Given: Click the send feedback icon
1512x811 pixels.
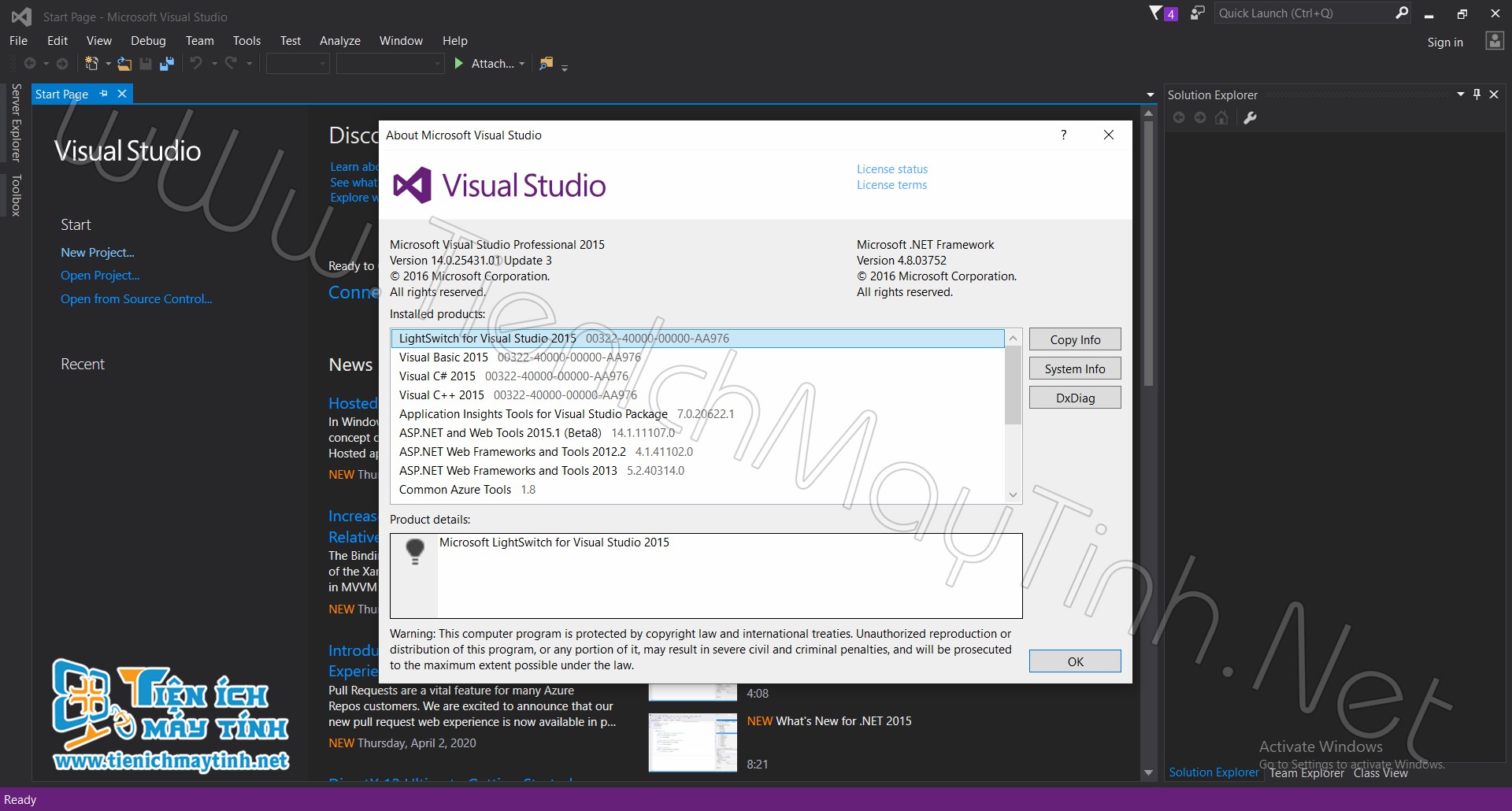Looking at the screenshot, I should click(1197, 13).
